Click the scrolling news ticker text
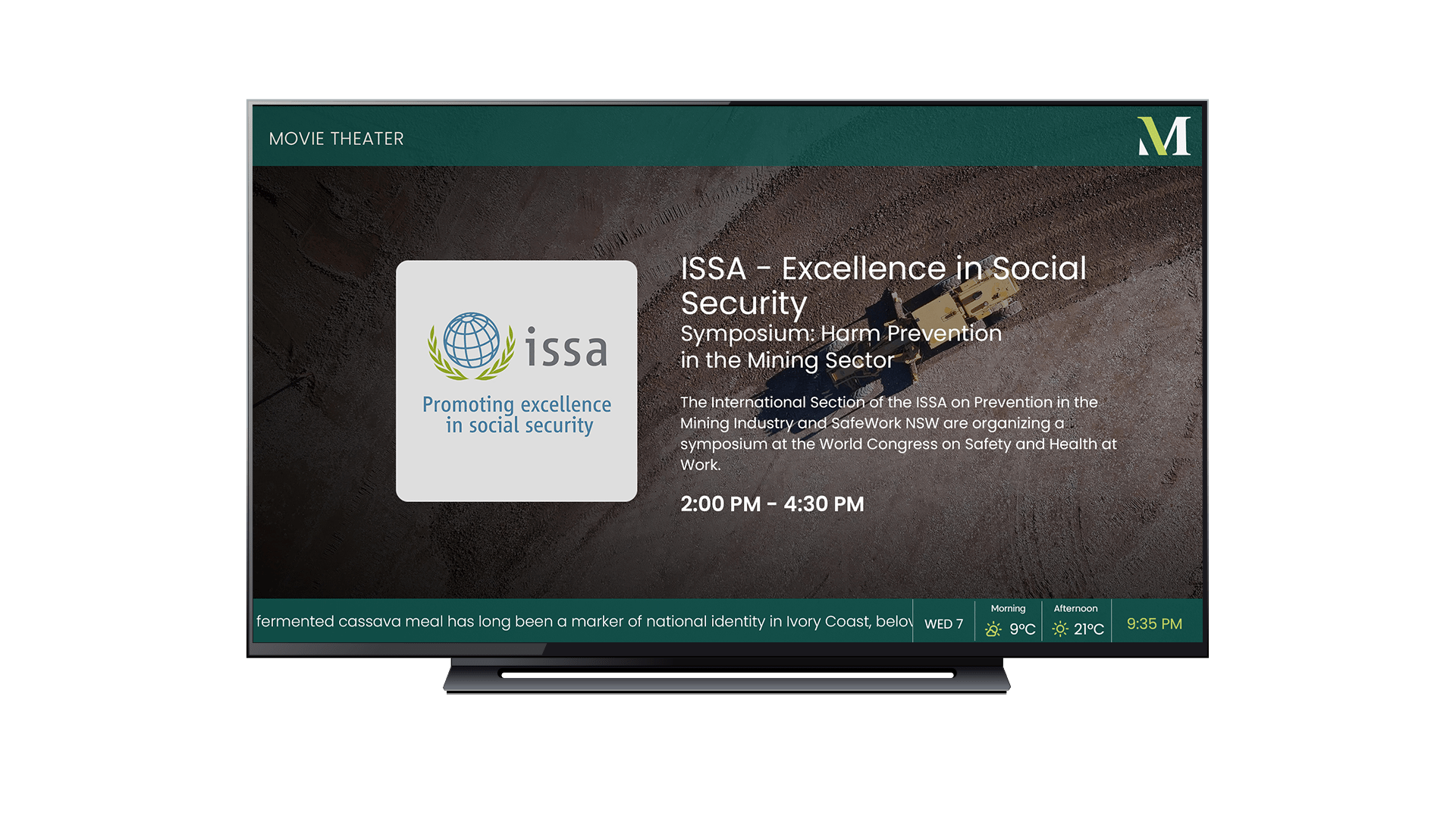Image resolution: width=1456 pixels, height=819 pixels. [584, 621]
